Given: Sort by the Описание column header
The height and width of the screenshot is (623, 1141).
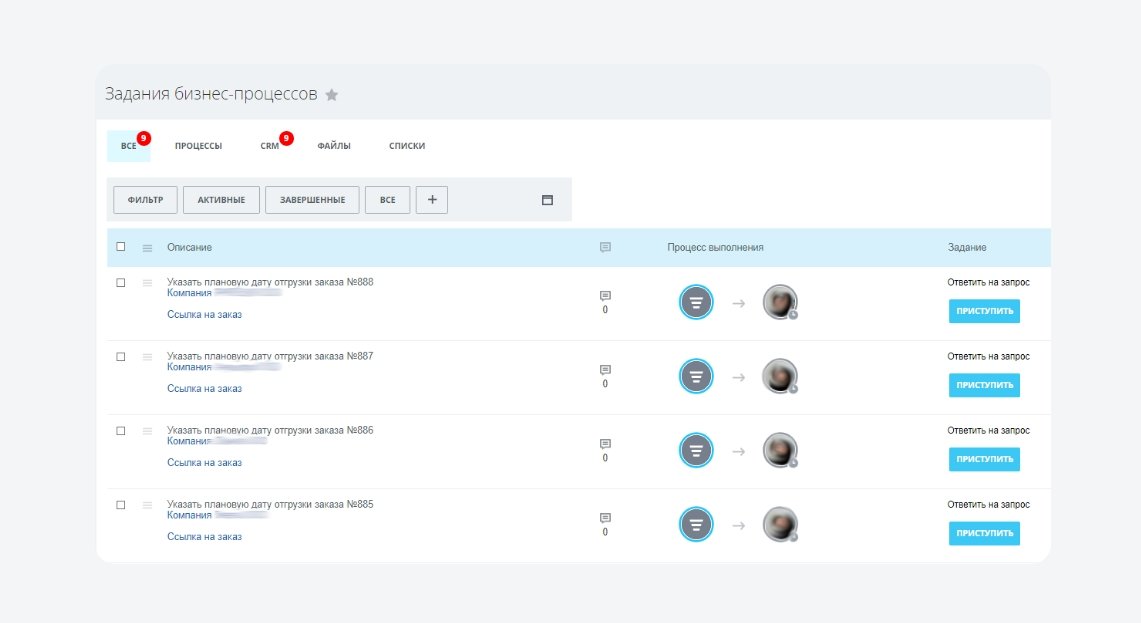Looking at the screenshot, I should coord(189,247).
